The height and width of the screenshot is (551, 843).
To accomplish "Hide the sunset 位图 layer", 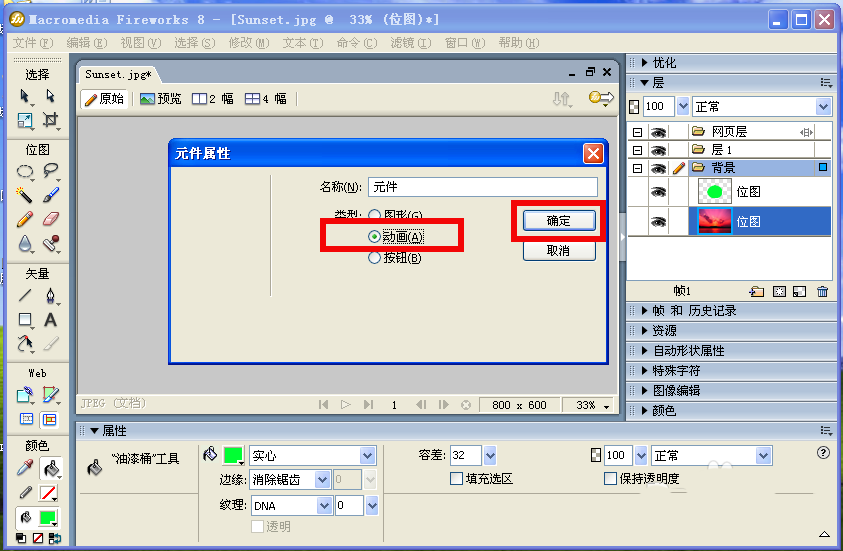I will [658, 221].
